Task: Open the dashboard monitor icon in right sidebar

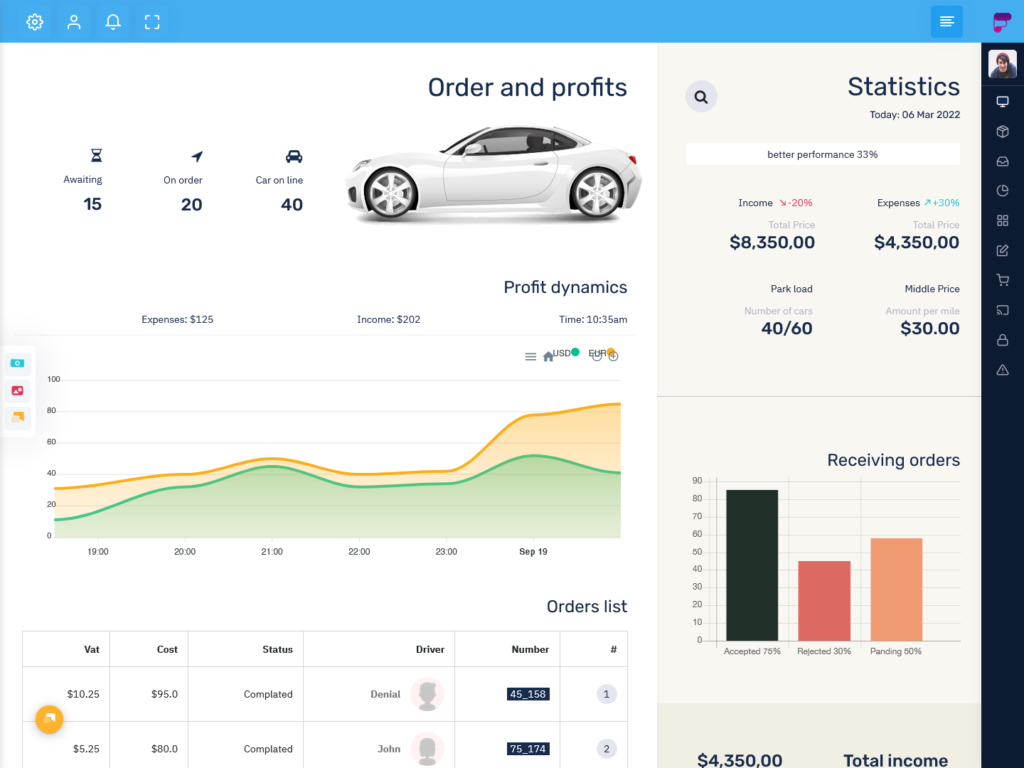Action: (x=1002, y=101)
